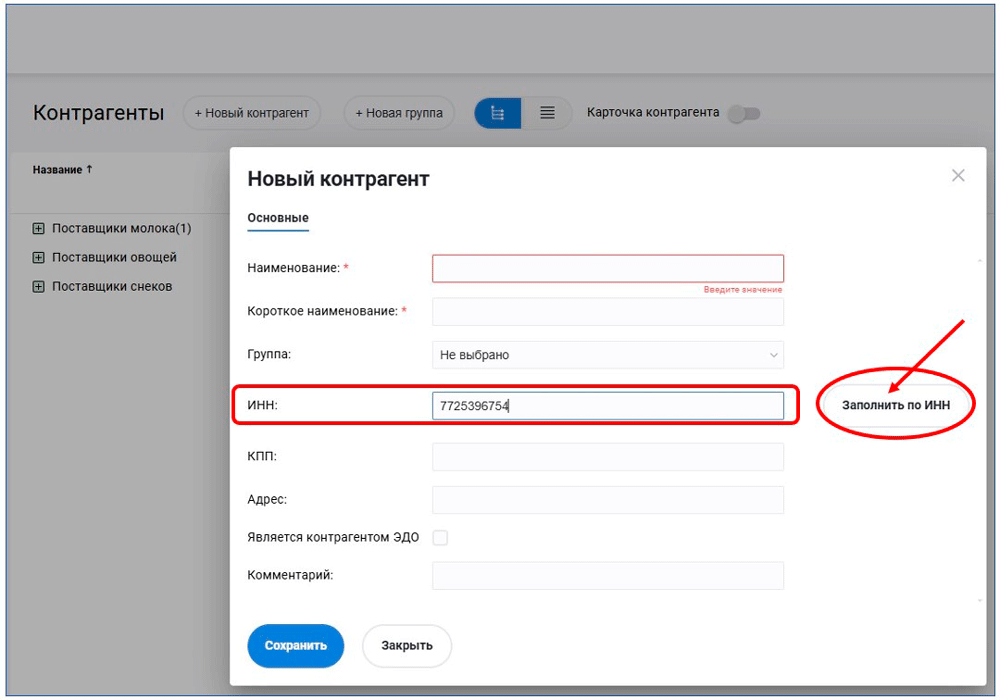Select the Основные tab
This screenshot has height=700, width=1000.
click(278, 218)
